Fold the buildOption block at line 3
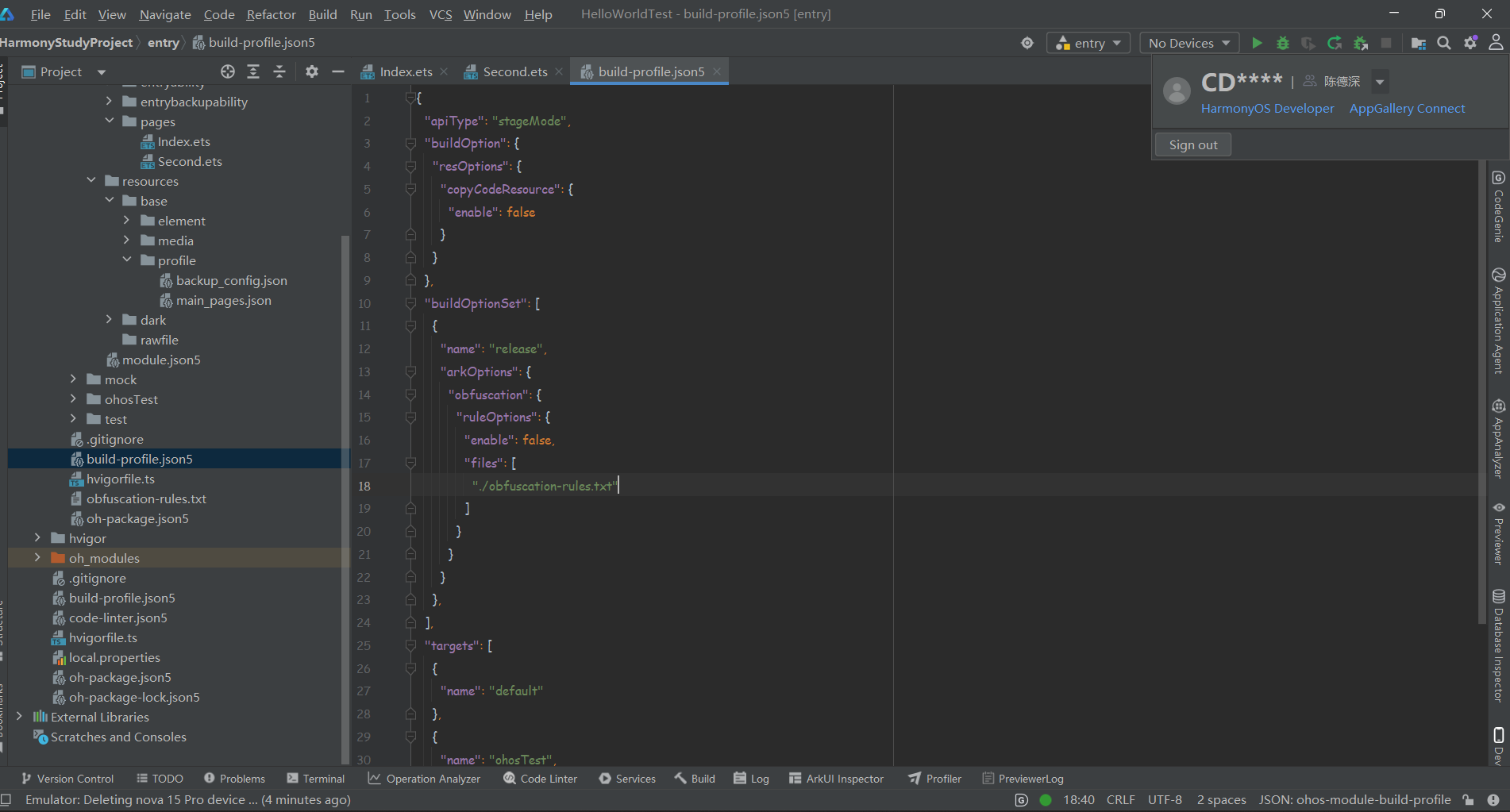The width and height of the screenshot is (1510, 812). click(410, 144)
